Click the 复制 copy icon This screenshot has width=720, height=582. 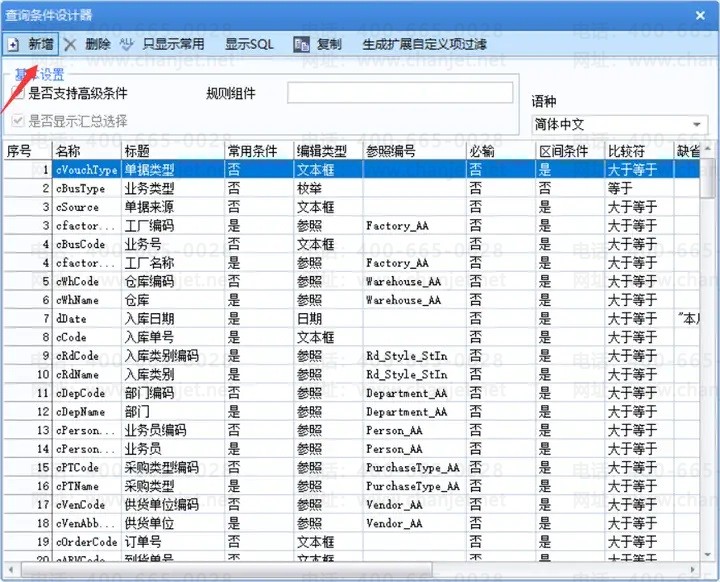[302, 45]
